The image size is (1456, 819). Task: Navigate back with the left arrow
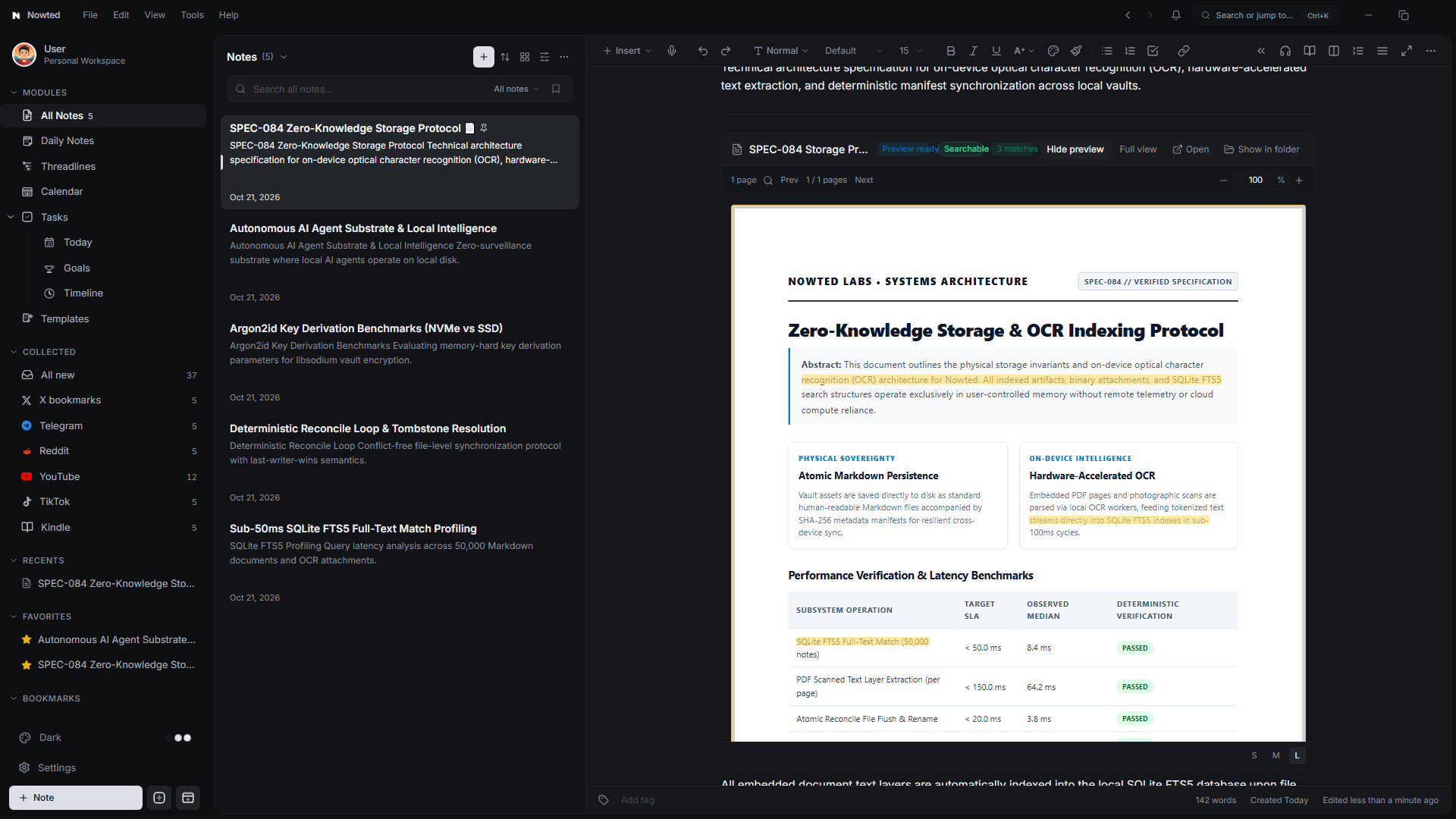coord(1128,15)
